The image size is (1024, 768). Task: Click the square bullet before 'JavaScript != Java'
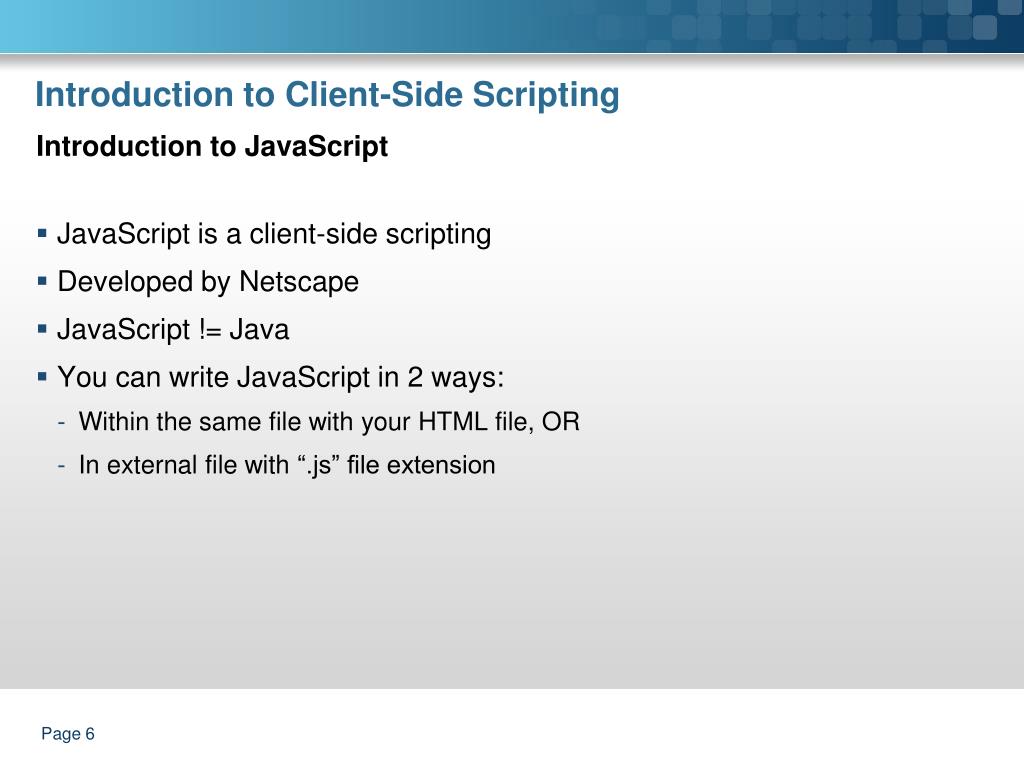pos(42,329)
